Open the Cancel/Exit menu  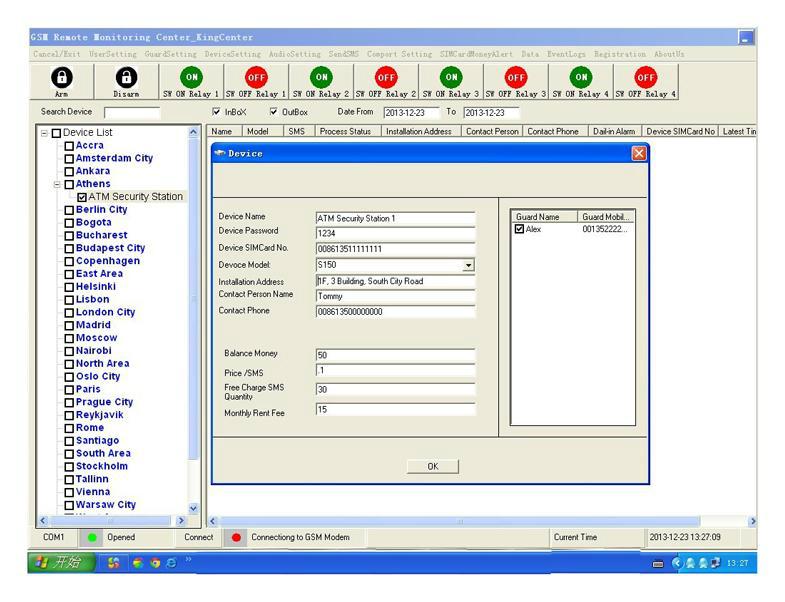[x=57, y=54]
